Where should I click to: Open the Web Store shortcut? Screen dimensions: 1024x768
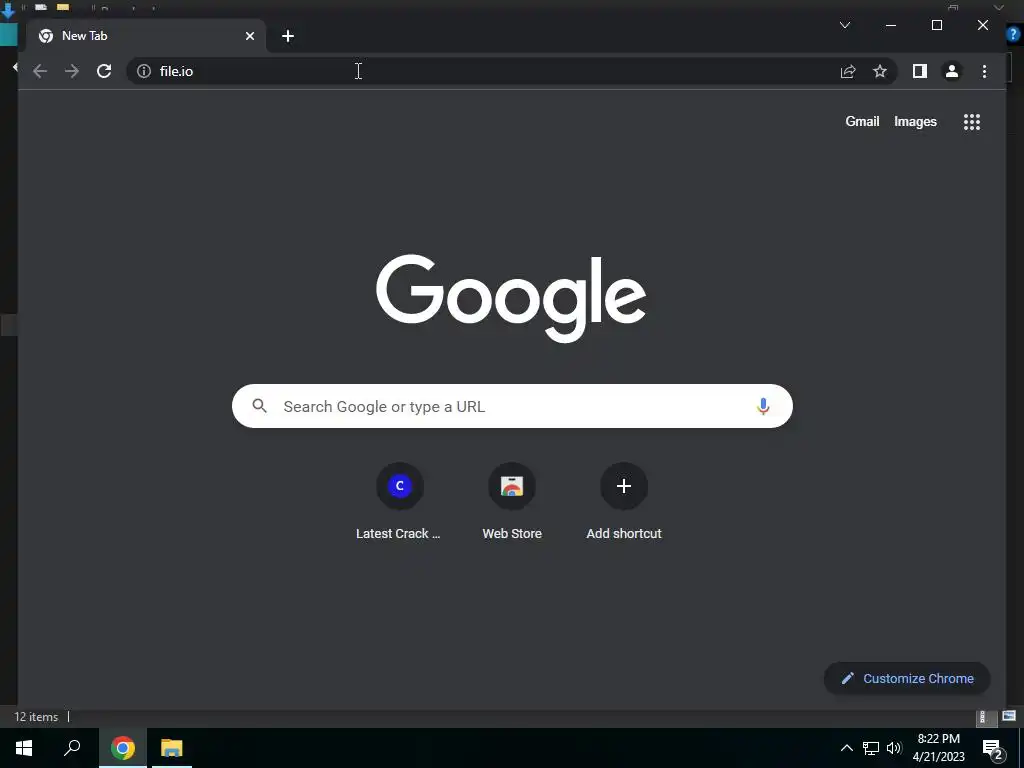pyautogui.click(x=512, y=502)
